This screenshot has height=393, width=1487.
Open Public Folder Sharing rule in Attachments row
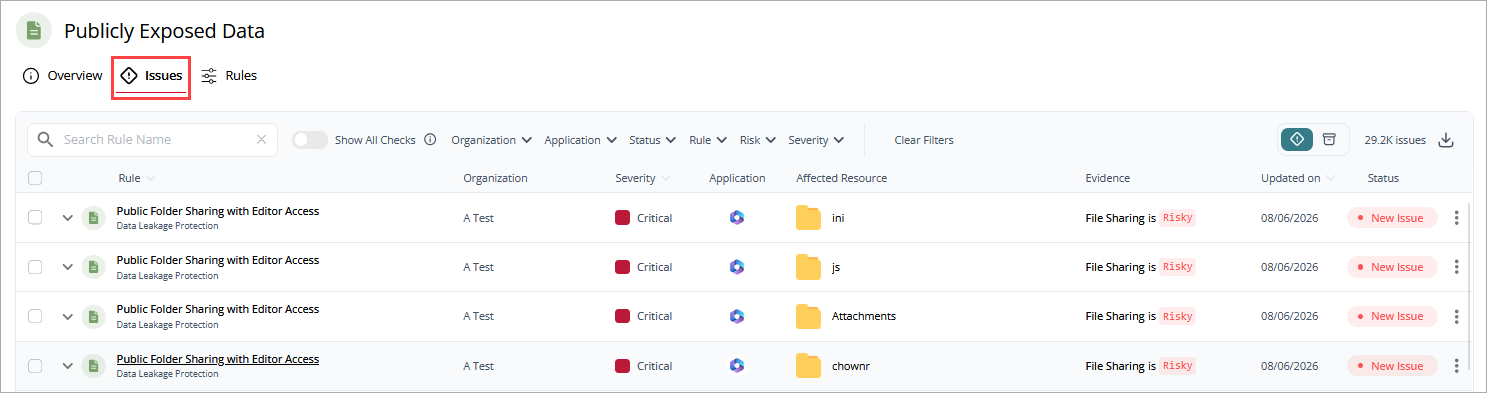click(218, 309)
